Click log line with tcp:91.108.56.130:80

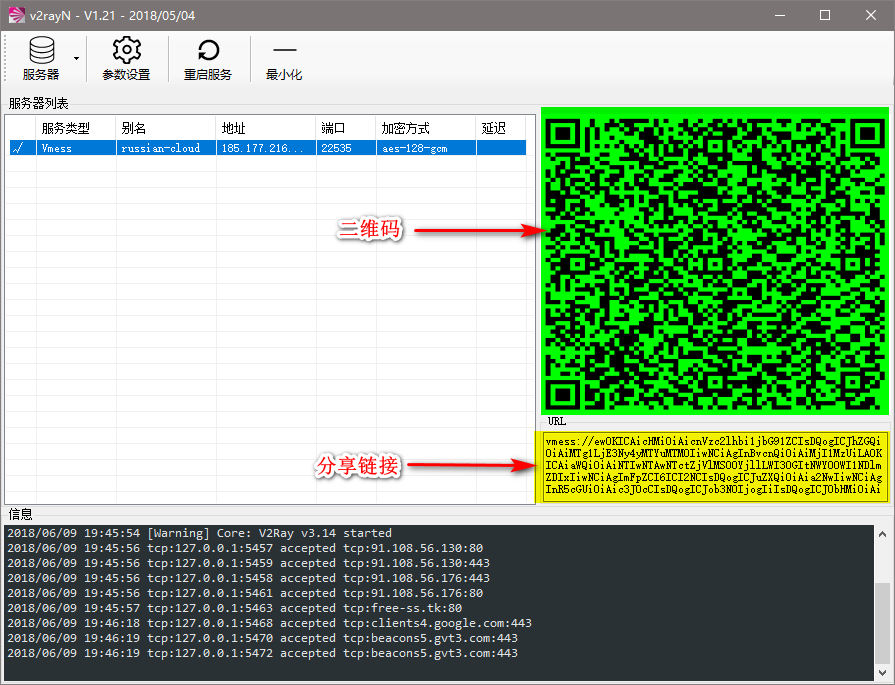(x=245, y=548)
